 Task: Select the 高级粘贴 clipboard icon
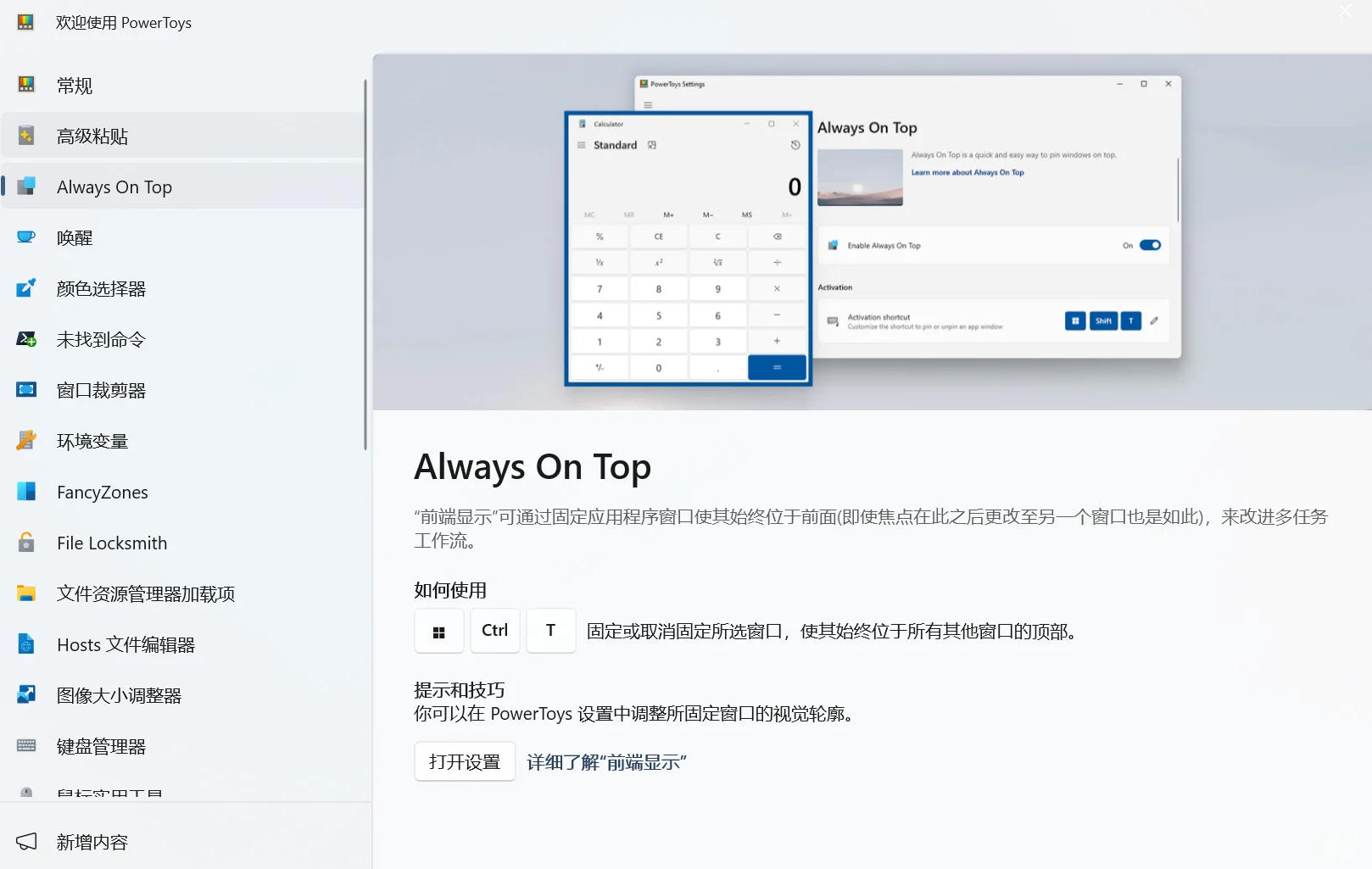tap(26, 136)
